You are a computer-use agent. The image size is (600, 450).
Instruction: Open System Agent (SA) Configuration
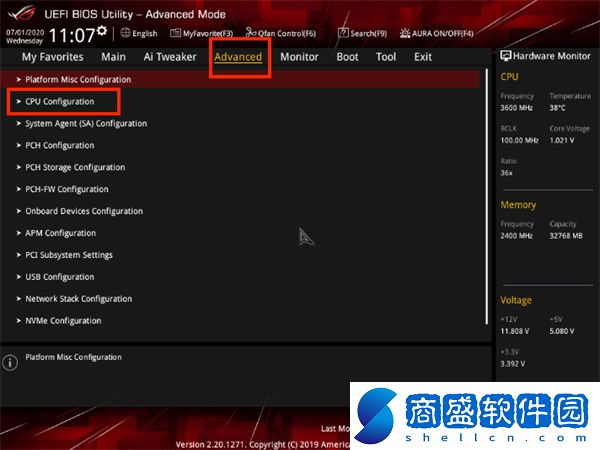click(86, 124)
